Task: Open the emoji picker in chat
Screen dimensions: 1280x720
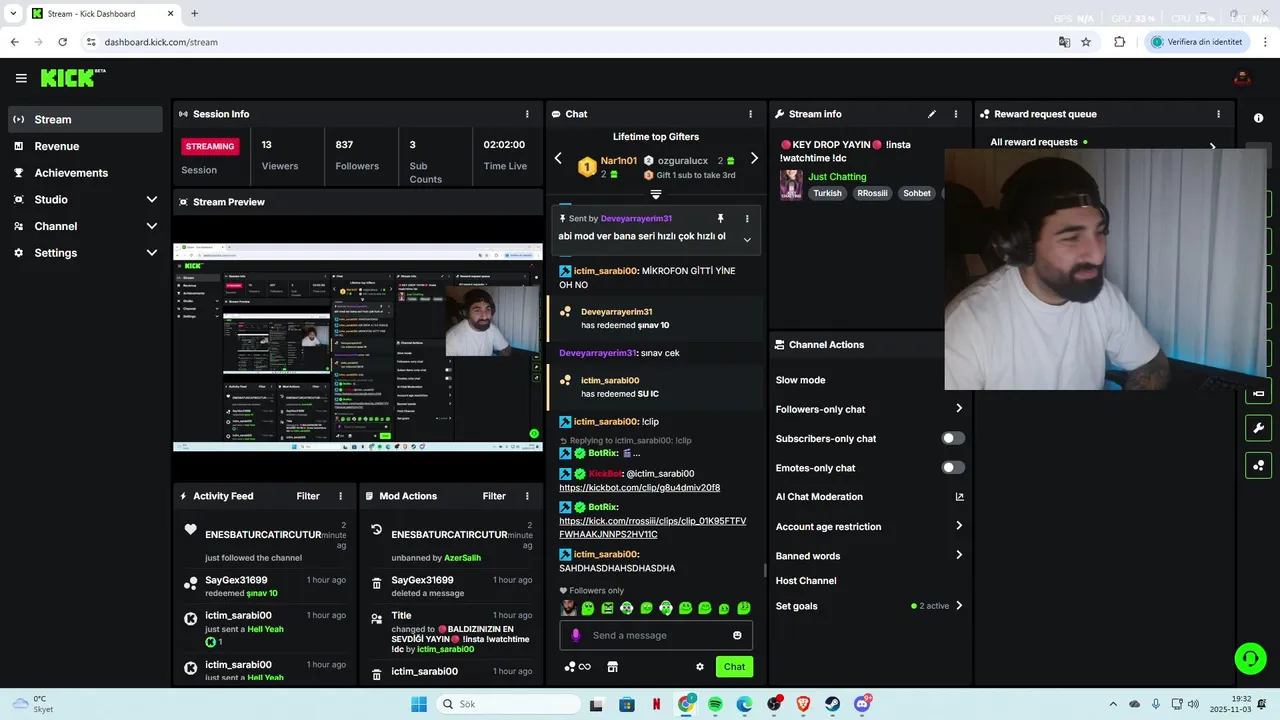Action: 737,635
